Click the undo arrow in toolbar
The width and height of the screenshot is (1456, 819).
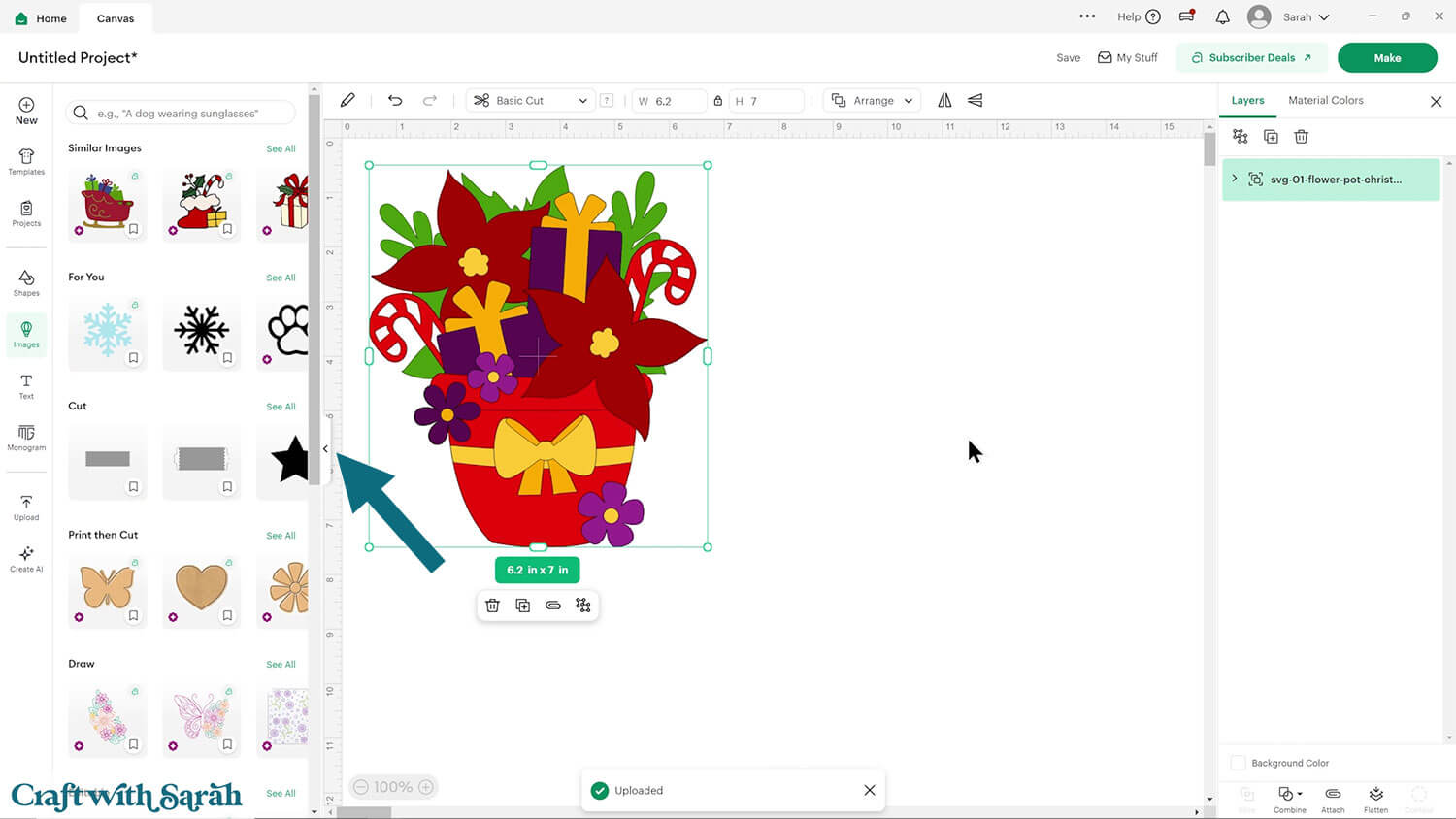[395, 101]
